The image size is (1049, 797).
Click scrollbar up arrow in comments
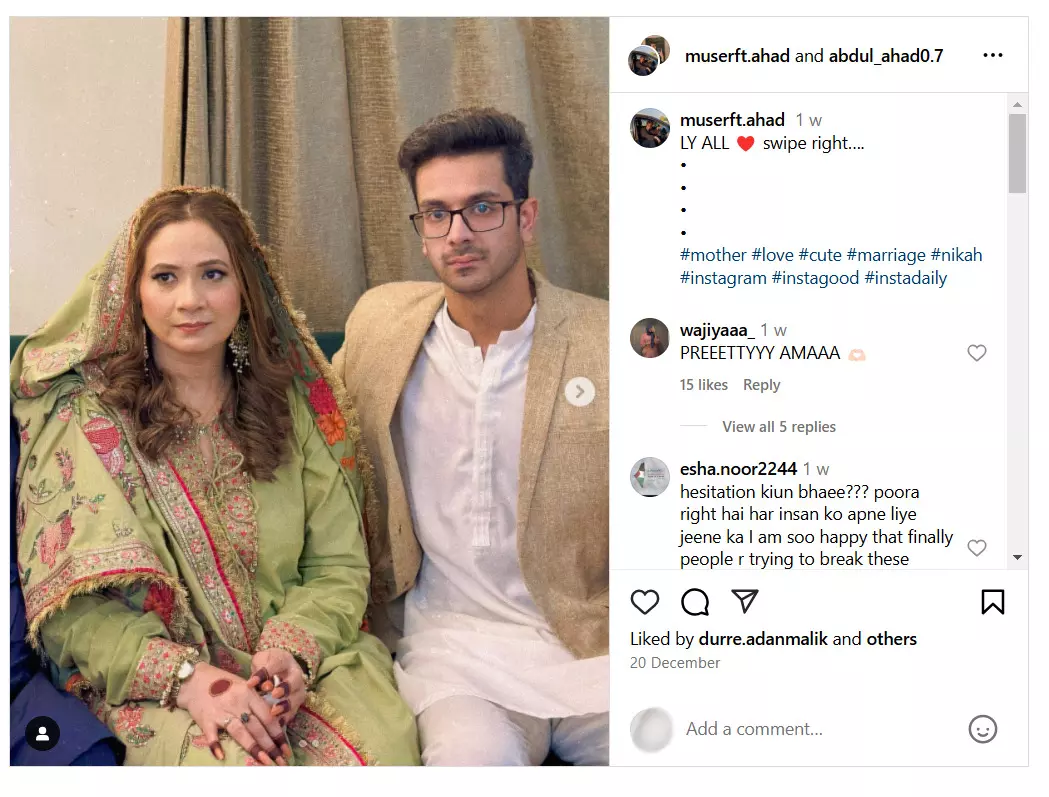[1018, 104]
